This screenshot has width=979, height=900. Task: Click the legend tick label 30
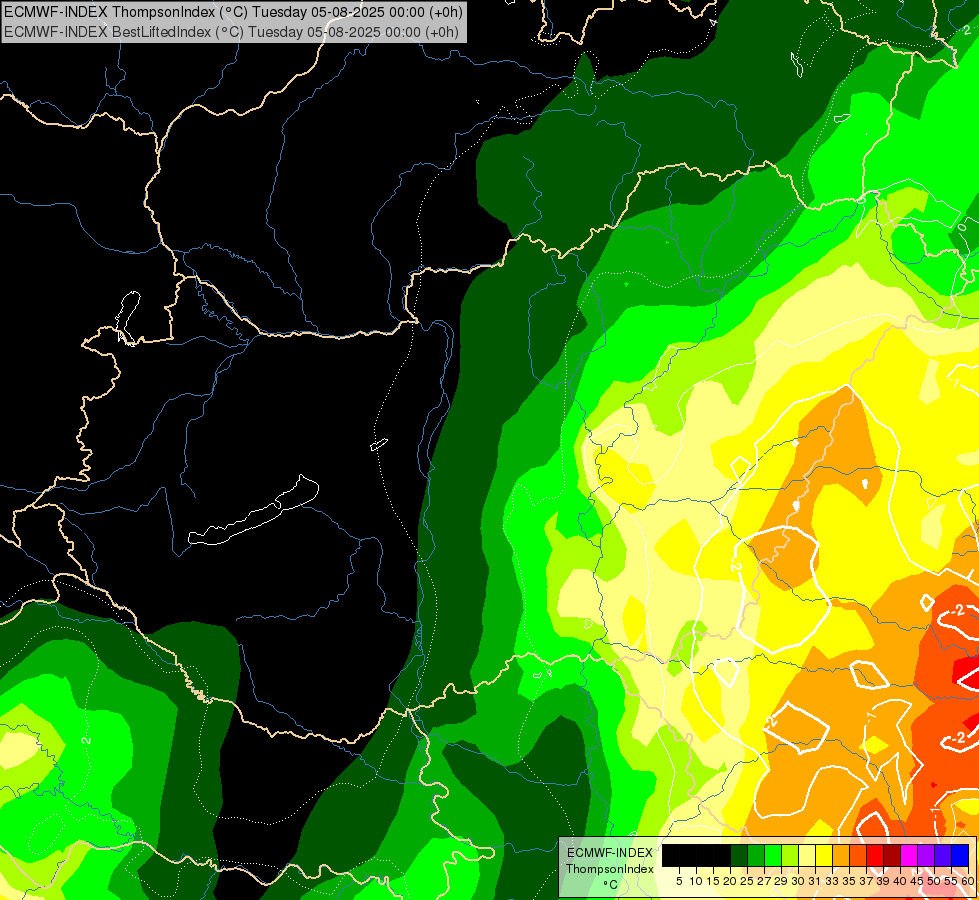[799, 881]
